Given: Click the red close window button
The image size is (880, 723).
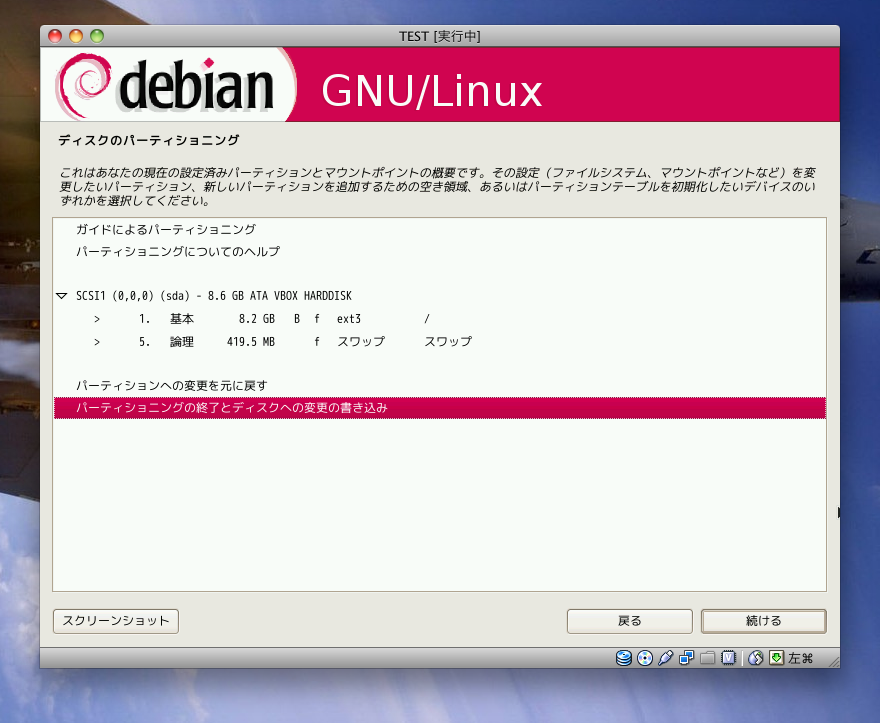Looking at the screenshot, I should (55, 36).
